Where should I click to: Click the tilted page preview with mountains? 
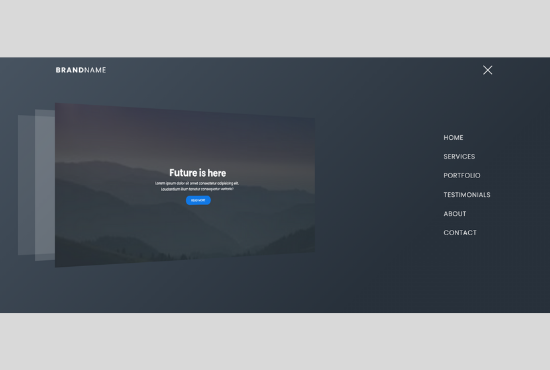click(x=185, y=185)
